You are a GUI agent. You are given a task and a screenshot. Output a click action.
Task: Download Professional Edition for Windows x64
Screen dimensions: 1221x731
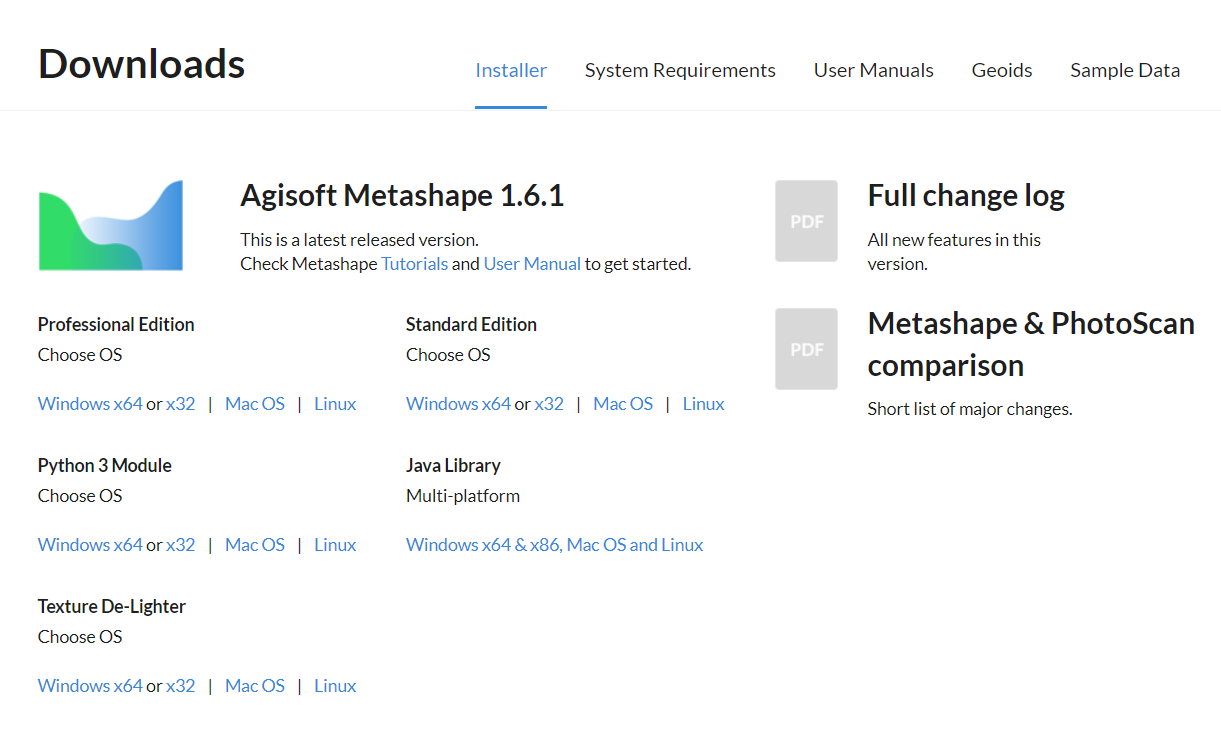tap(90, 404)
